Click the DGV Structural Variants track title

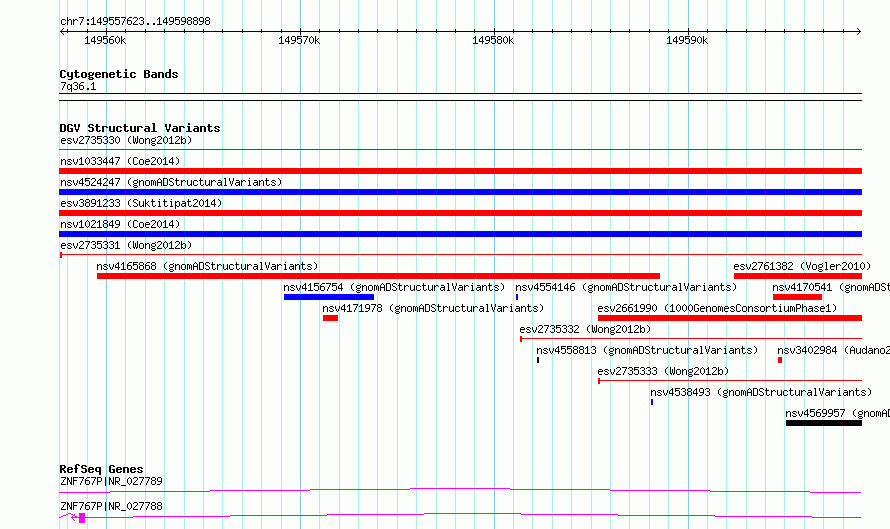(140, 128)
